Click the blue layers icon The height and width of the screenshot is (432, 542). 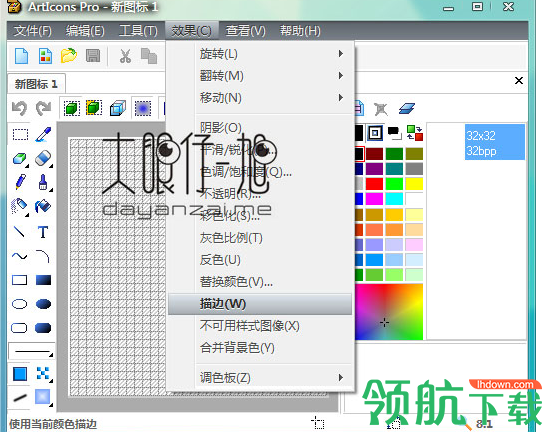406,109
